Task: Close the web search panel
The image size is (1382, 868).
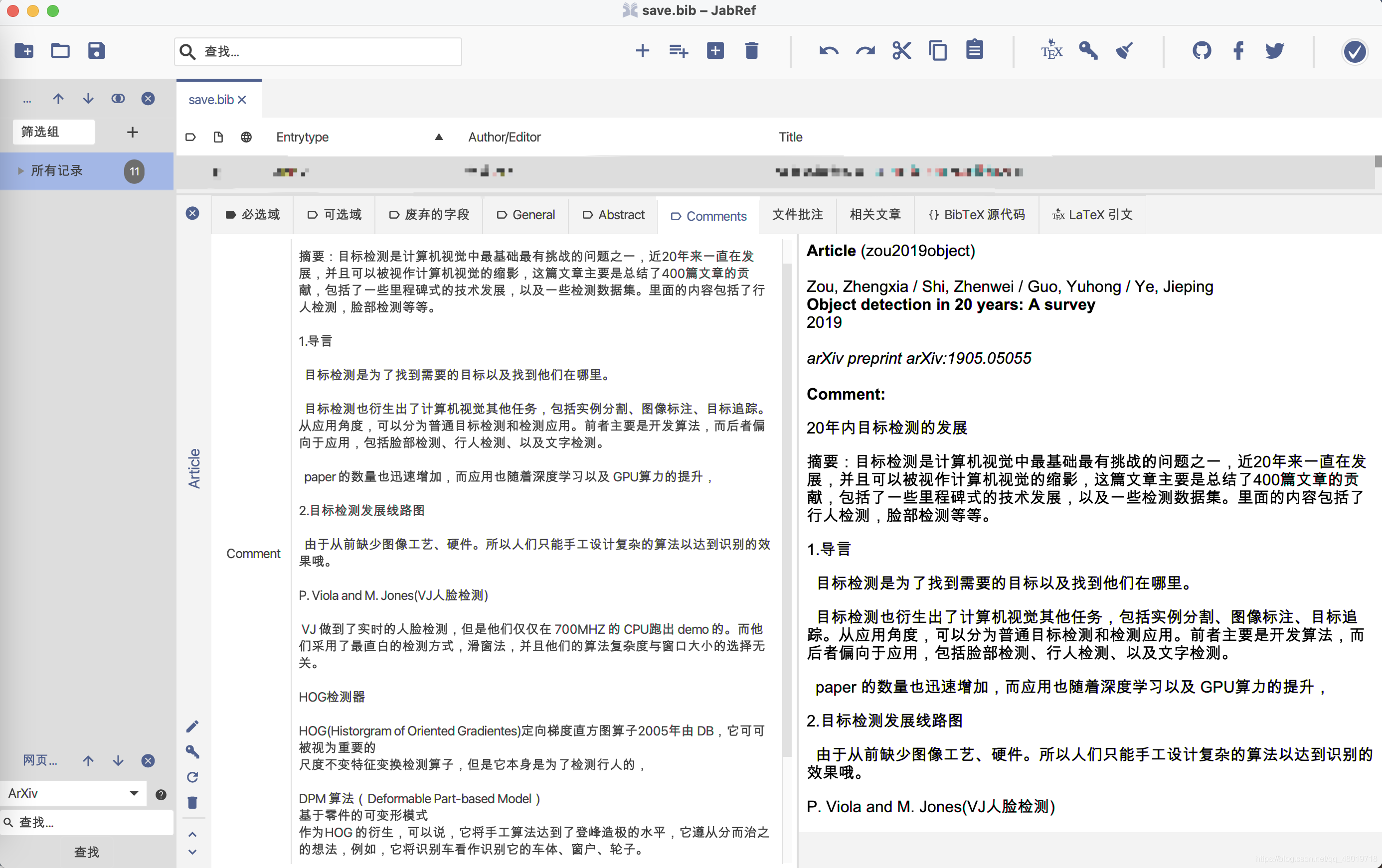Action: (148, 760)
